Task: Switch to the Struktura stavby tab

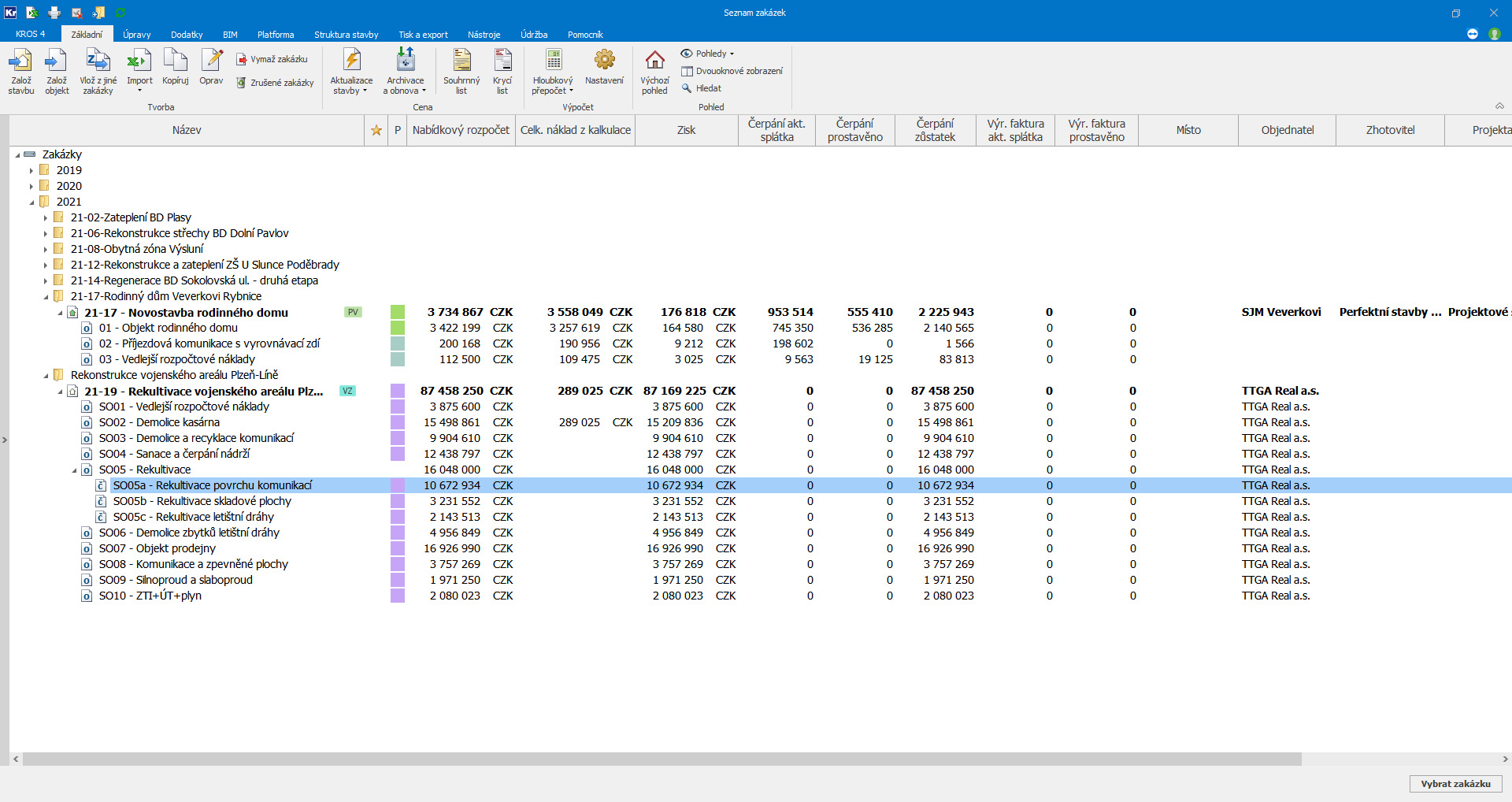Action: pos(346,35)
